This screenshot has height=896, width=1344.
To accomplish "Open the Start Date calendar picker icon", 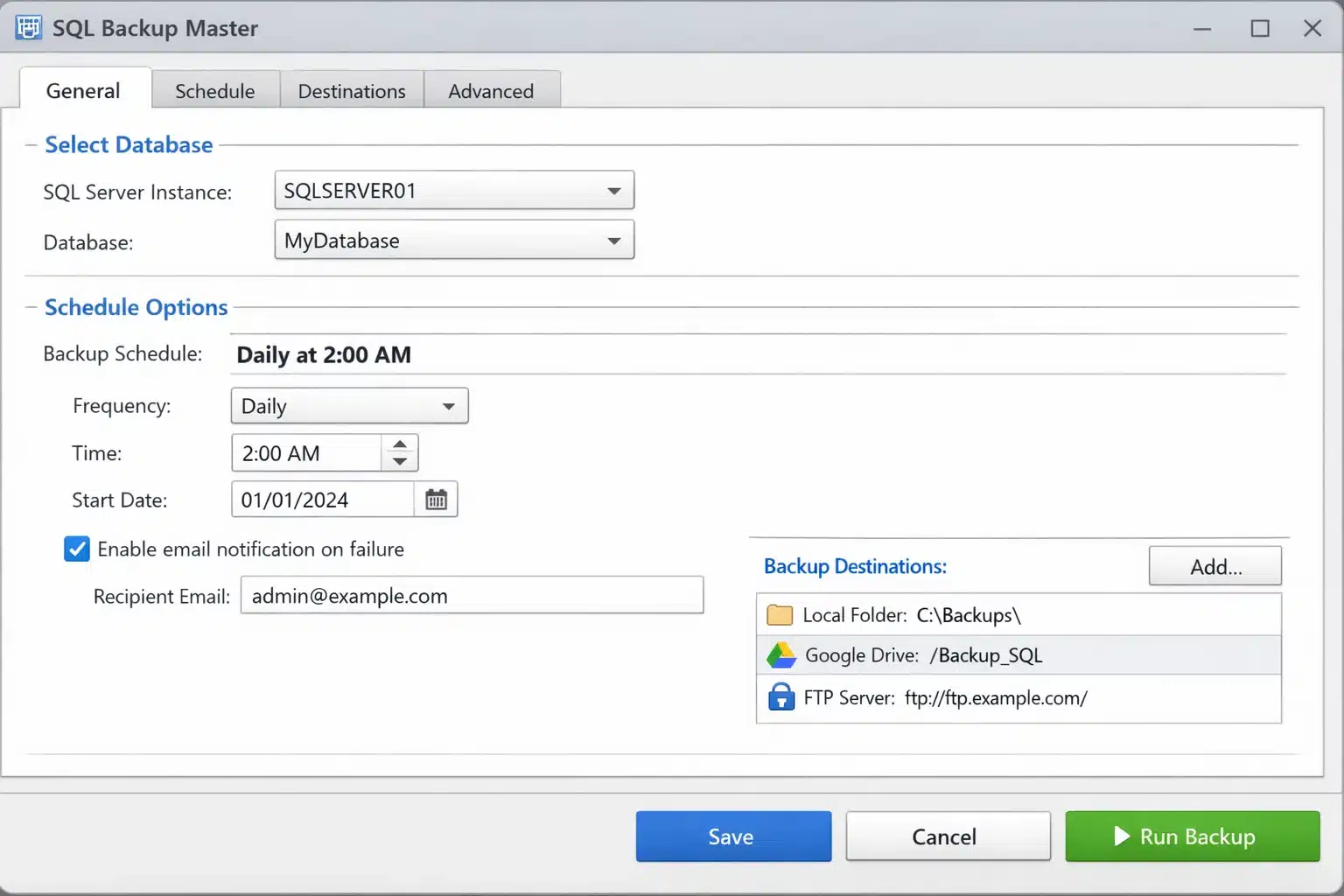I will tap(436, 499).
